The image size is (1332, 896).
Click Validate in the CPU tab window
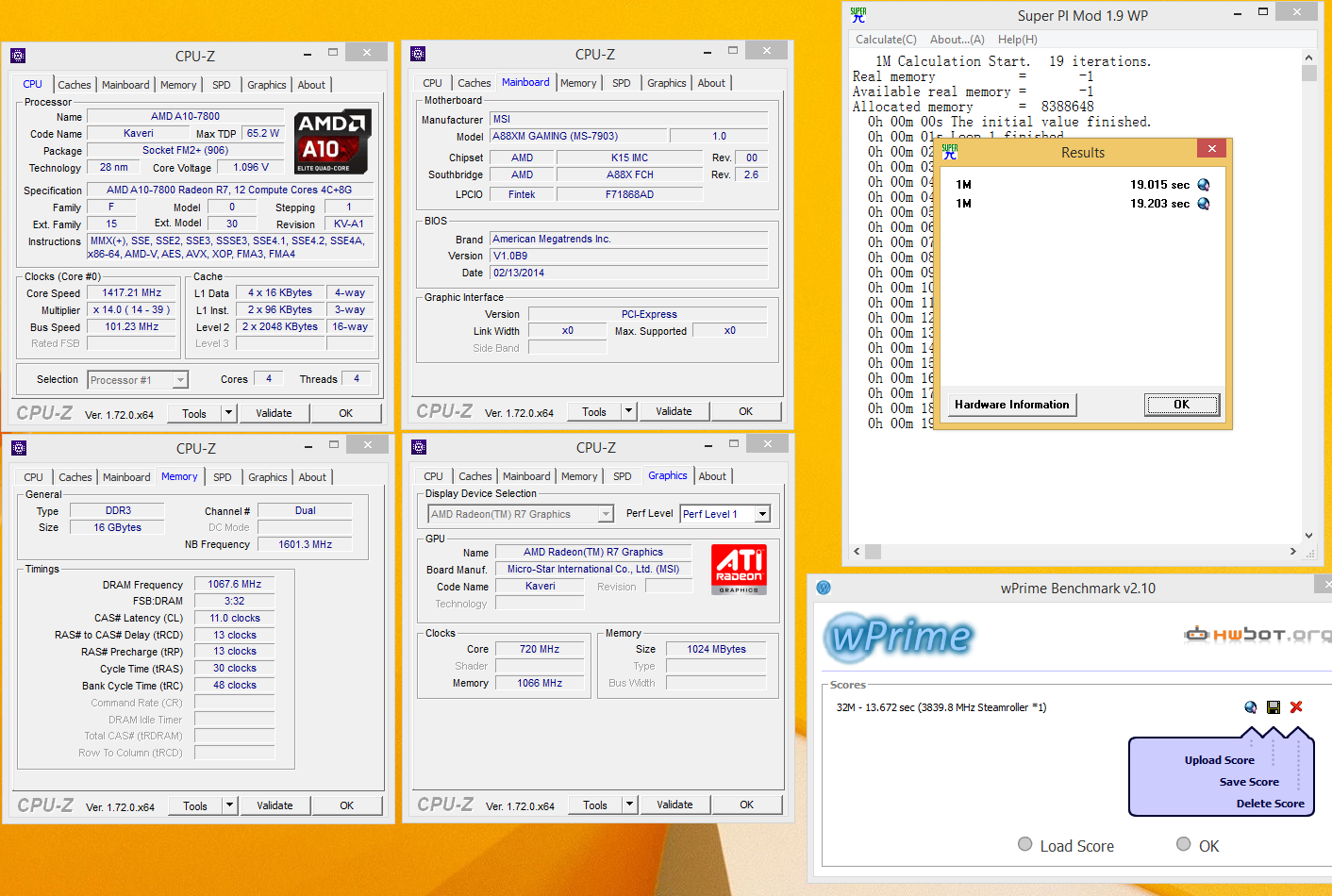(274, 413)
